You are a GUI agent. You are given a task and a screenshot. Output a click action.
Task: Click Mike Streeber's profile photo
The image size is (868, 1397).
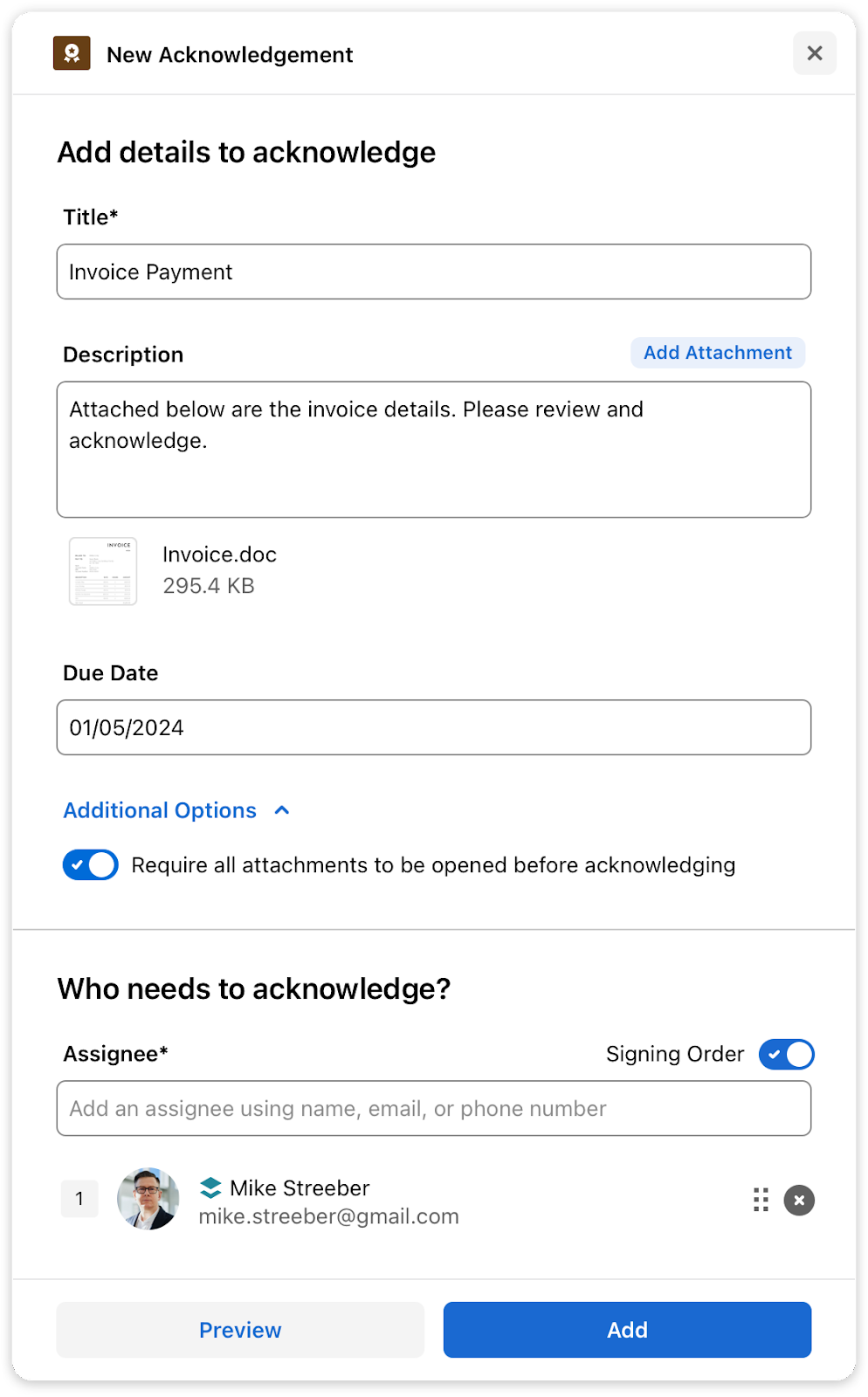click(x=148, y=1199)
